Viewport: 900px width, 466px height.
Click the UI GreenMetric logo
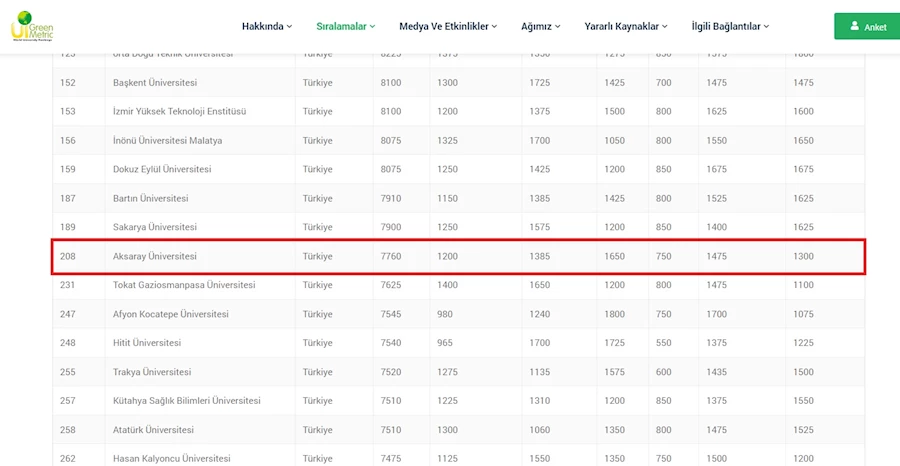coord(32,26)
